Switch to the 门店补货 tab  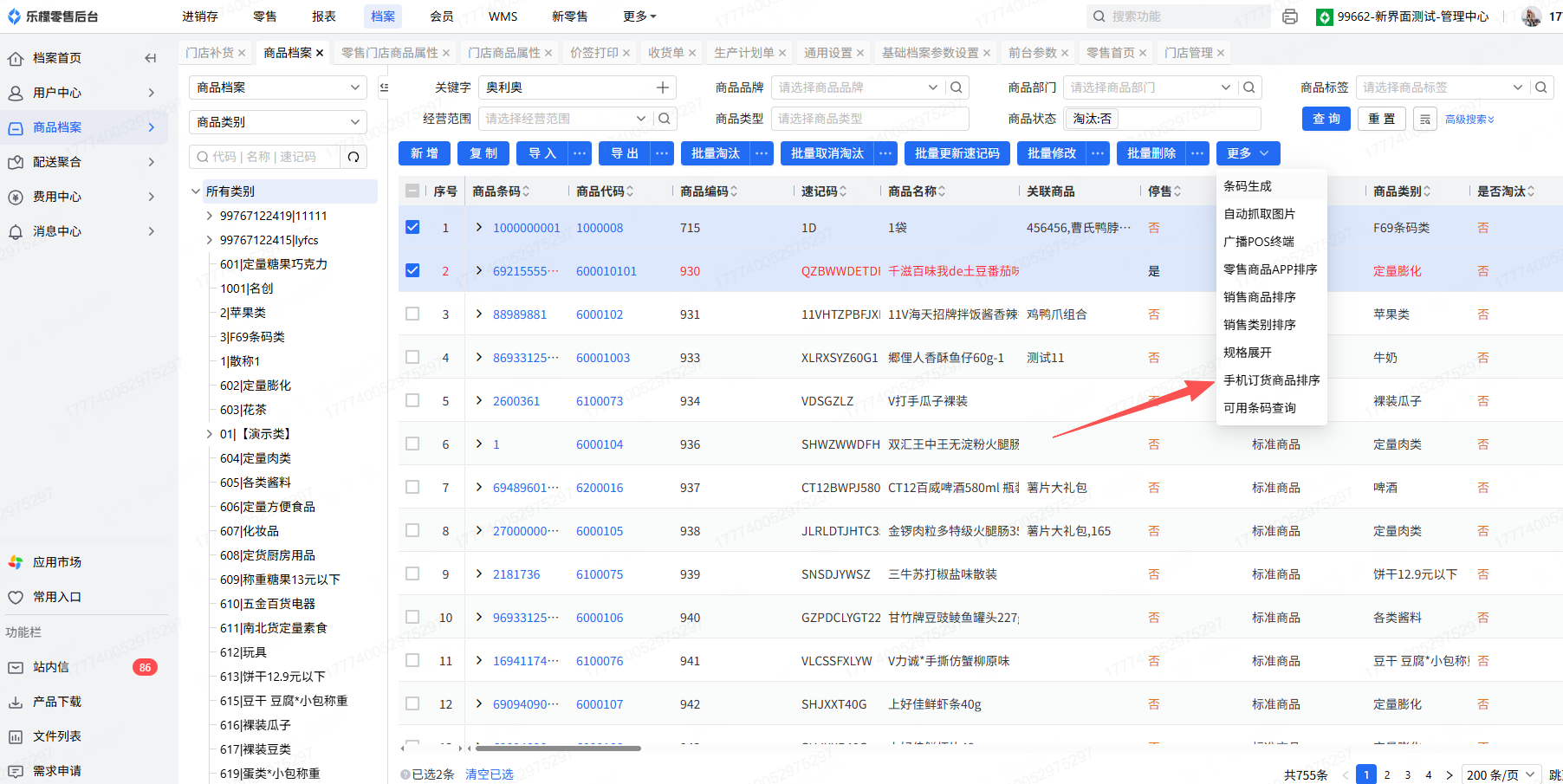(210, 53)
